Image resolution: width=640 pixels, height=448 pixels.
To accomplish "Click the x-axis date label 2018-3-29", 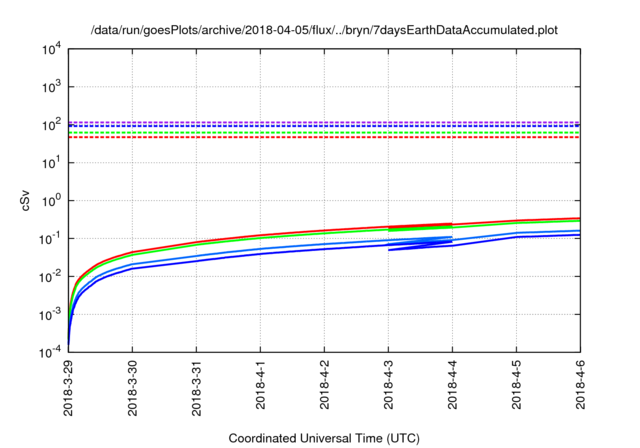I will [68, 388].
